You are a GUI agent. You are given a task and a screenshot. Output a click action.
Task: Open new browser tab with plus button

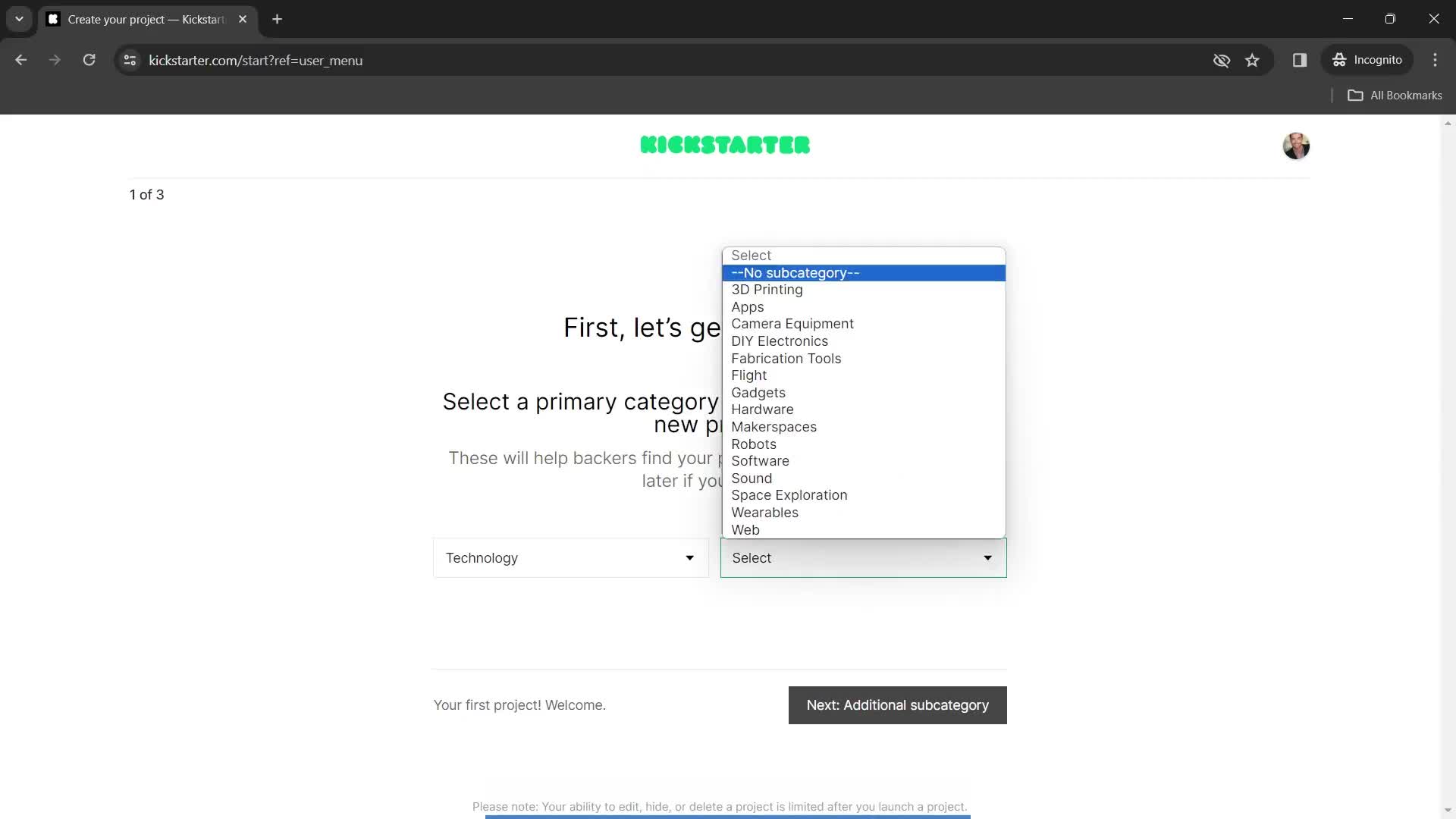tap(278, 19)
